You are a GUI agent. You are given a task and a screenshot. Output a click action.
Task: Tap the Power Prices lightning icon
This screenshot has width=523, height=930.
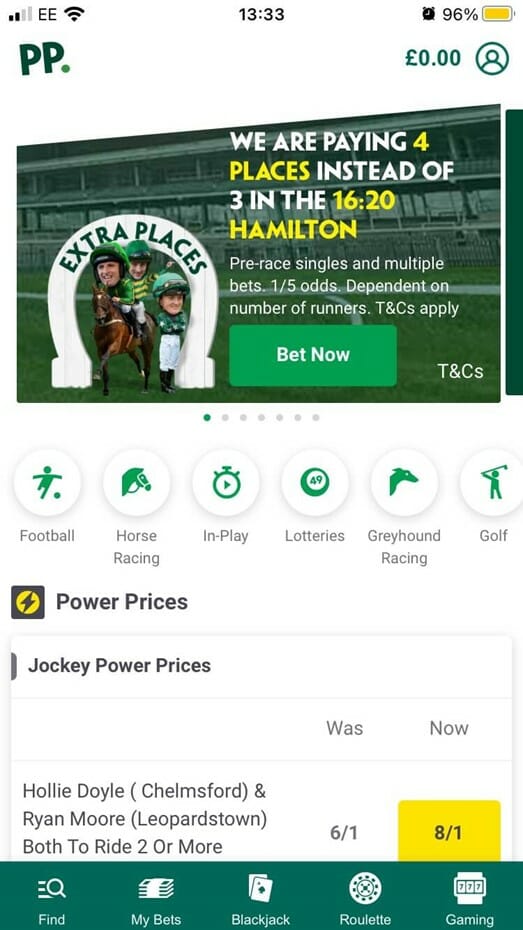pyautogui.click(x=28, y=602)
